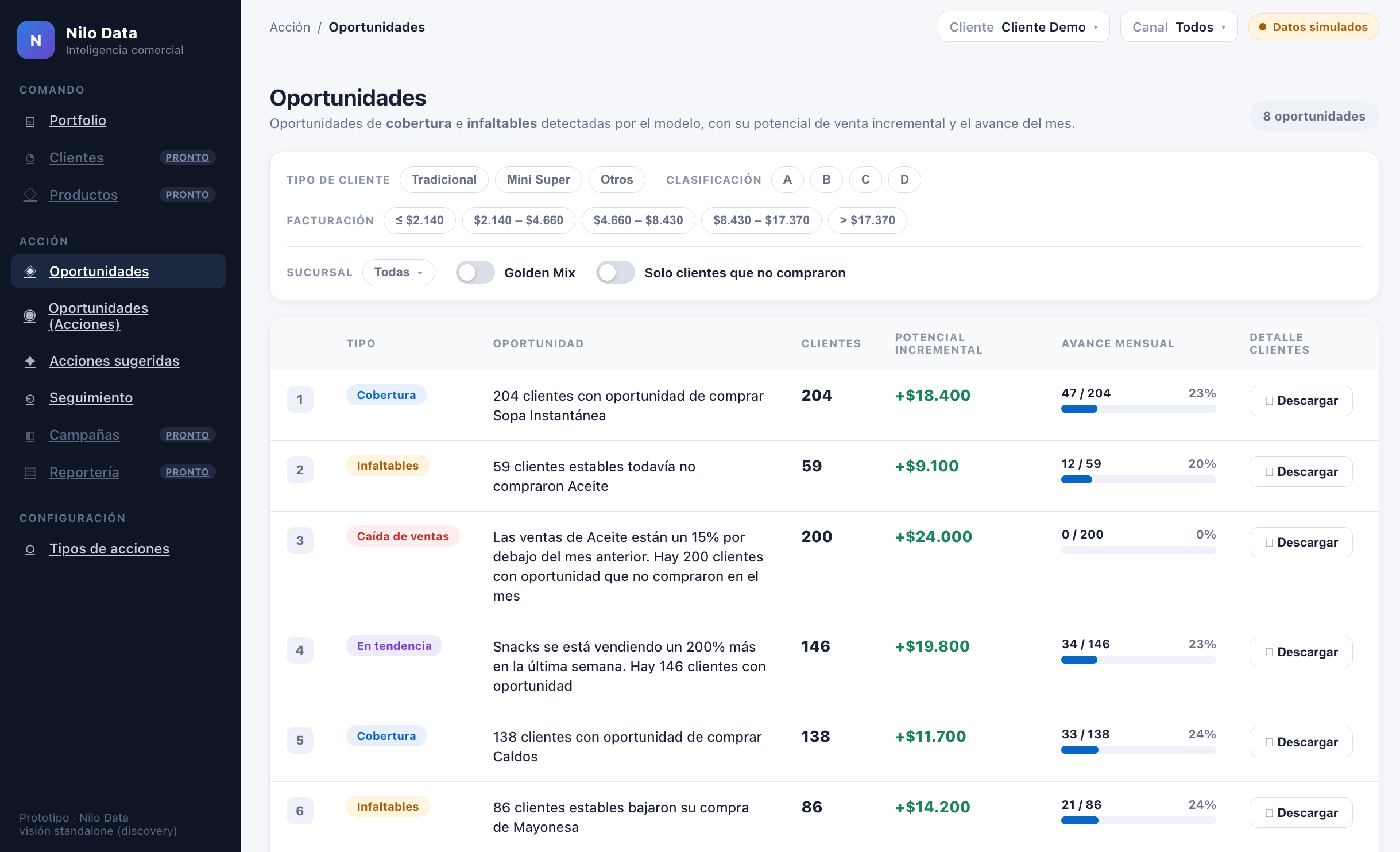Toggle classification D chip
The height and width of the screenshot is (852, 1400).
[904, 180]
